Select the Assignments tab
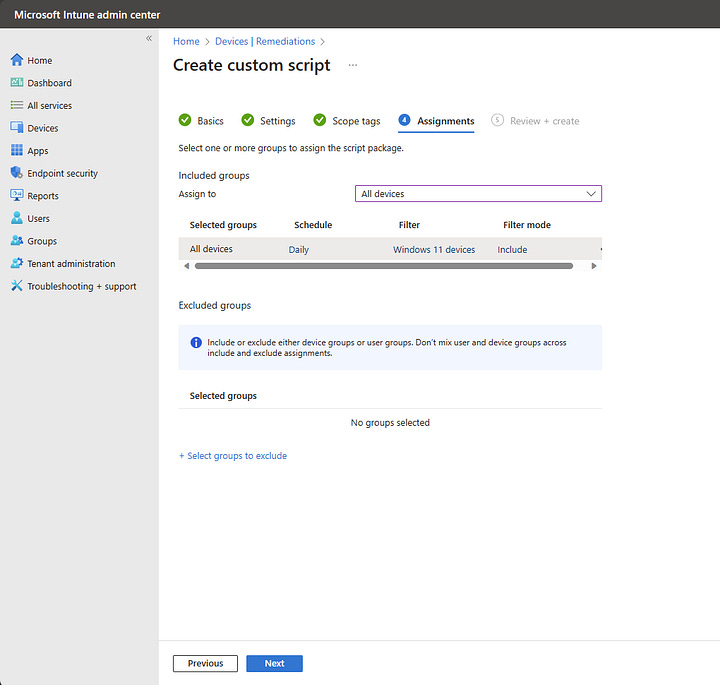 [436, 121]
